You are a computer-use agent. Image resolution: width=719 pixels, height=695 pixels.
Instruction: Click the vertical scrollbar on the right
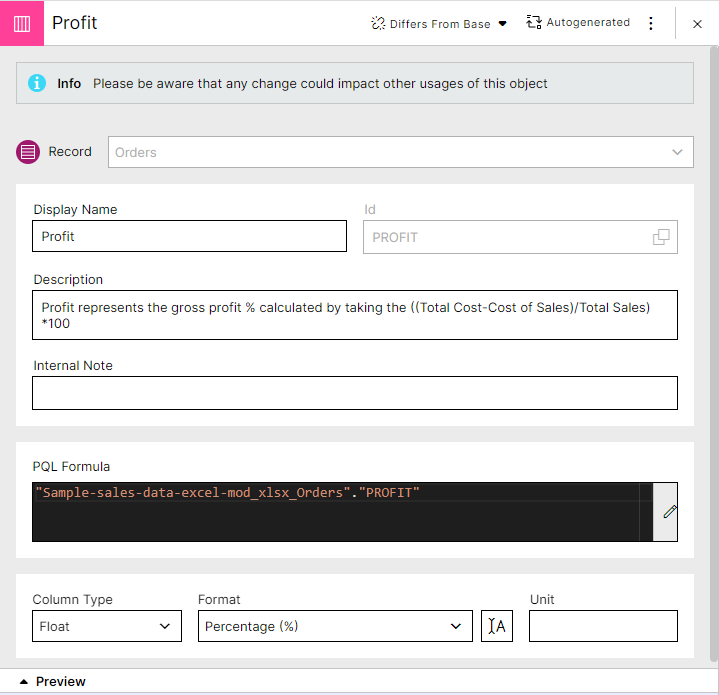(x=714, y=353)
